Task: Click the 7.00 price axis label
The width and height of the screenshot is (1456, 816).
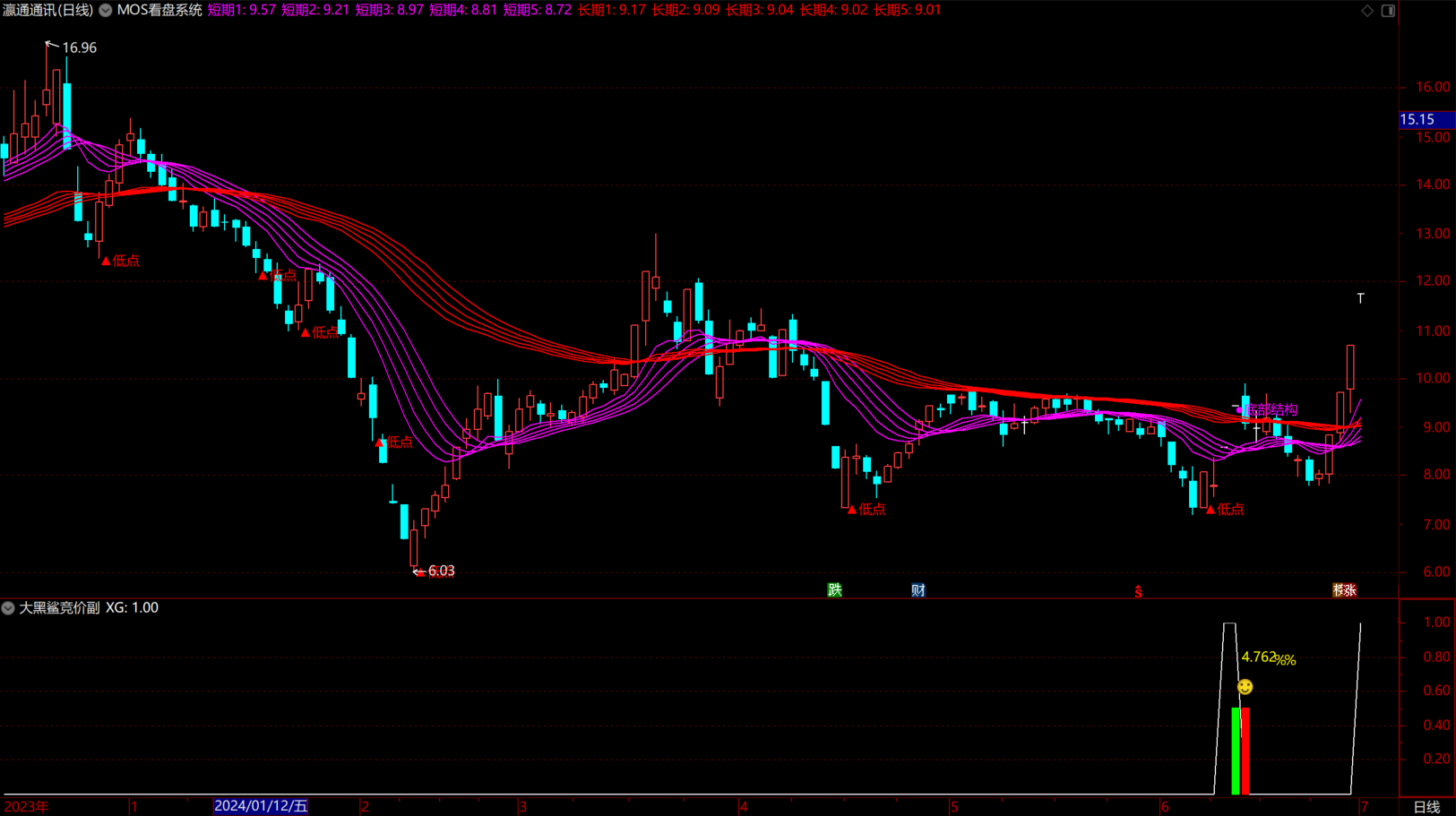Action: click(1436, 525)
